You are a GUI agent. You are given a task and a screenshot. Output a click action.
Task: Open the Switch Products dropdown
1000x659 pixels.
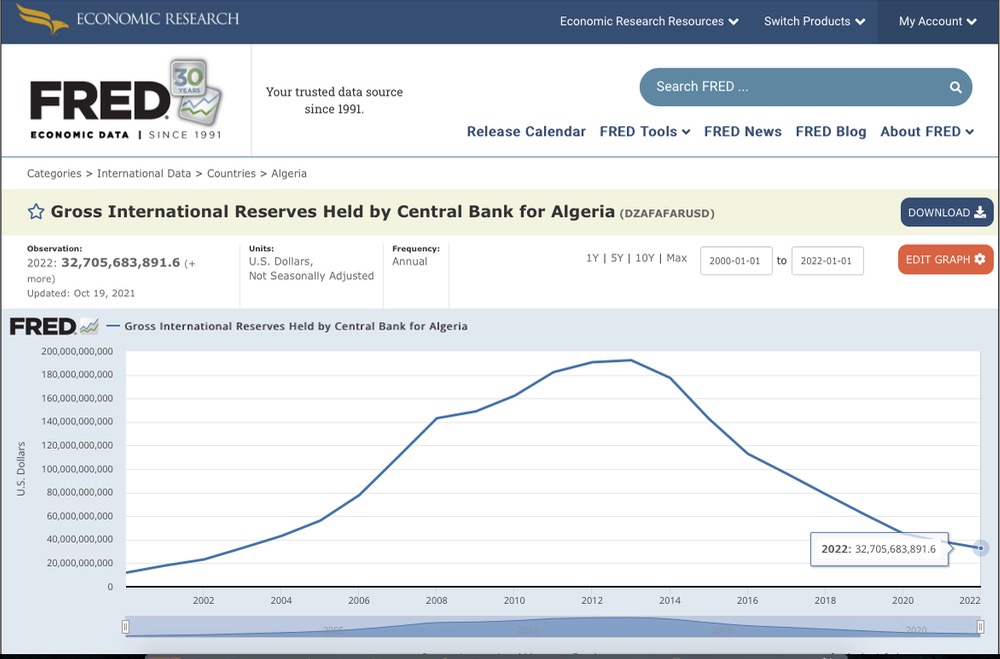[814, 21]
